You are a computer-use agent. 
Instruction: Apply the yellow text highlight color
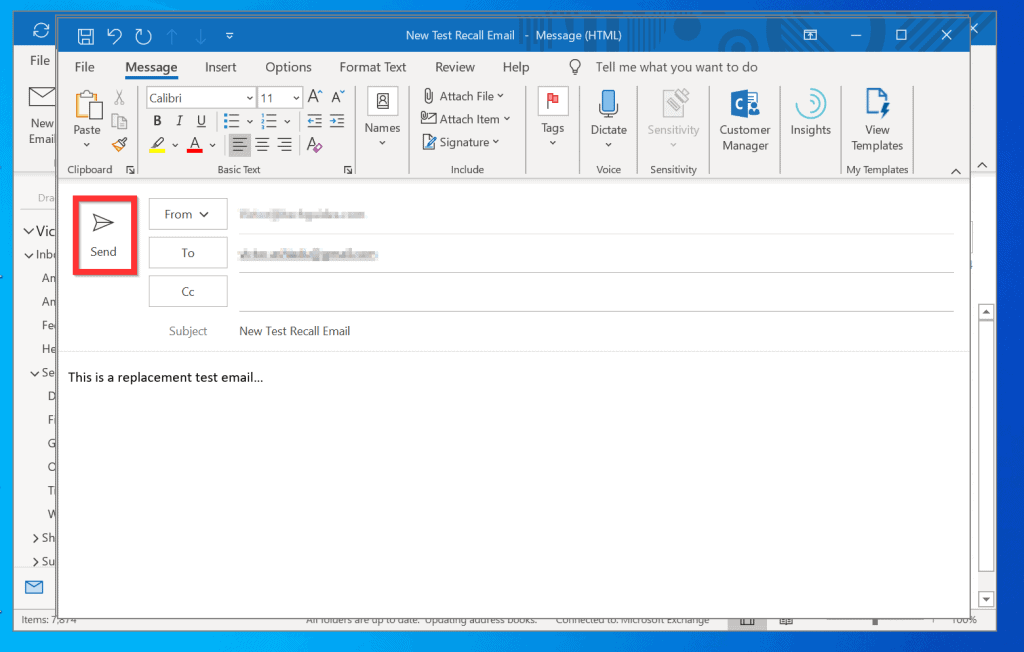point(157,145)
